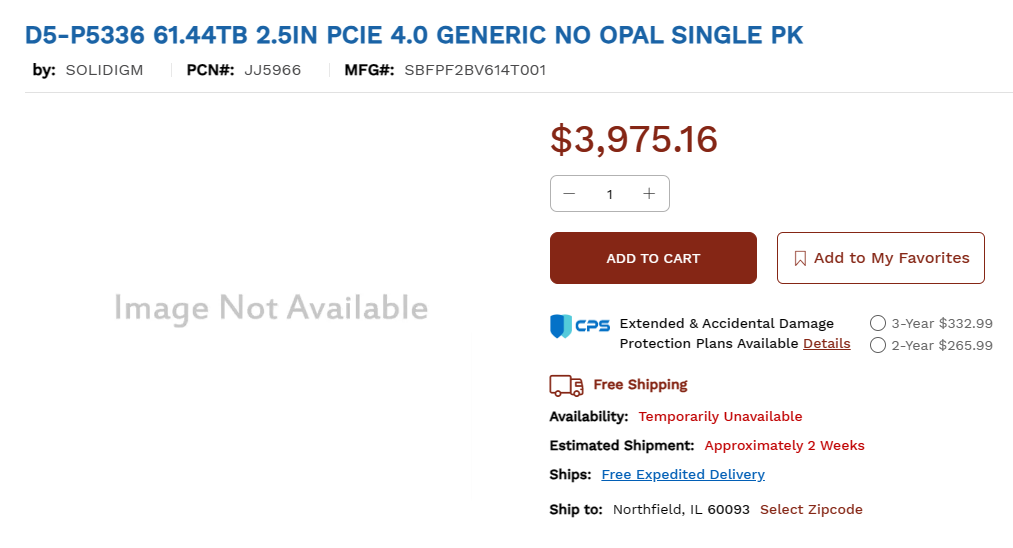This screenshot has height=548, width=1013.
Task: Select the 2-Year $265.99 protection plan
Action: [x=877, y=345]
